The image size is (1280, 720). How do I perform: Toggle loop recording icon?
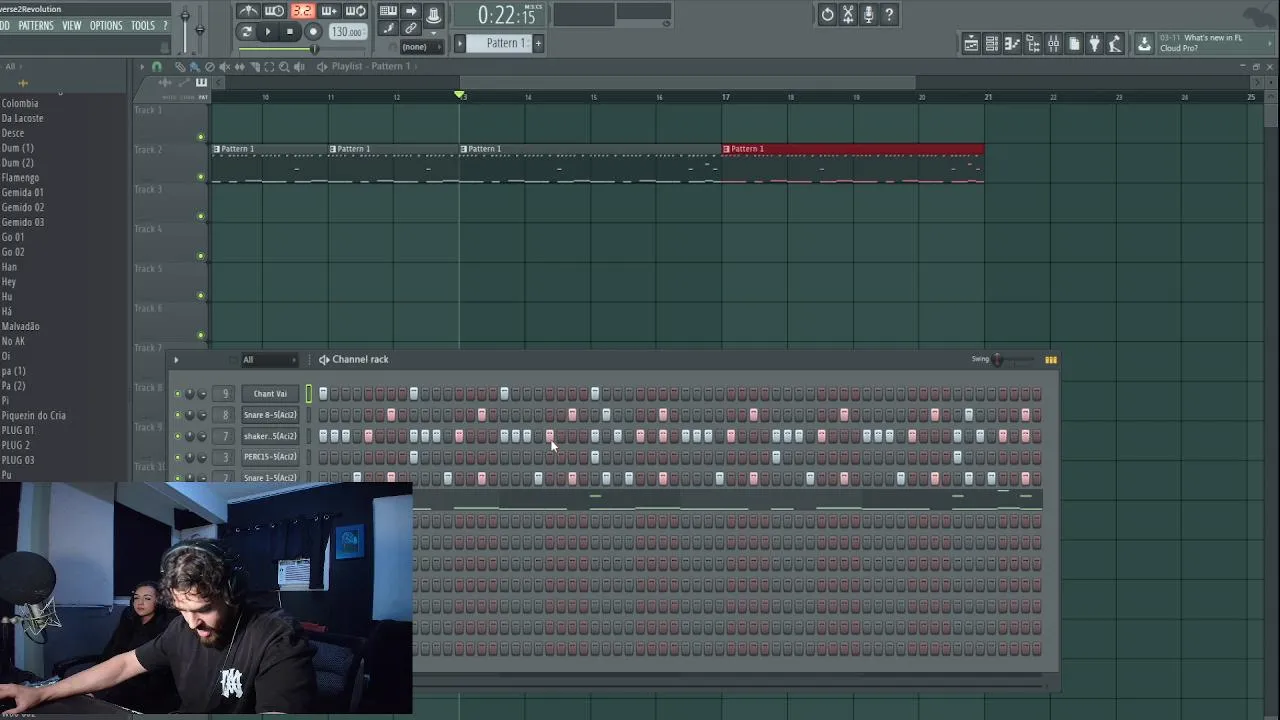(x=356, y=12)
